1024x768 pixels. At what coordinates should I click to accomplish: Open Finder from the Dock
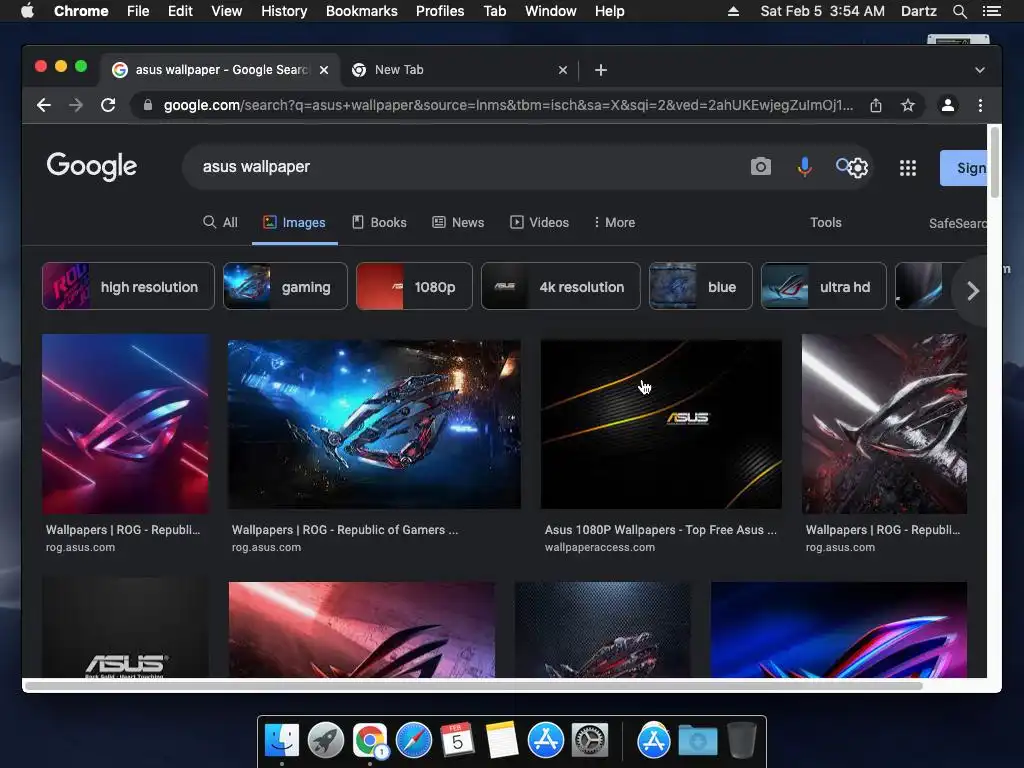click(x=282, y=741)
